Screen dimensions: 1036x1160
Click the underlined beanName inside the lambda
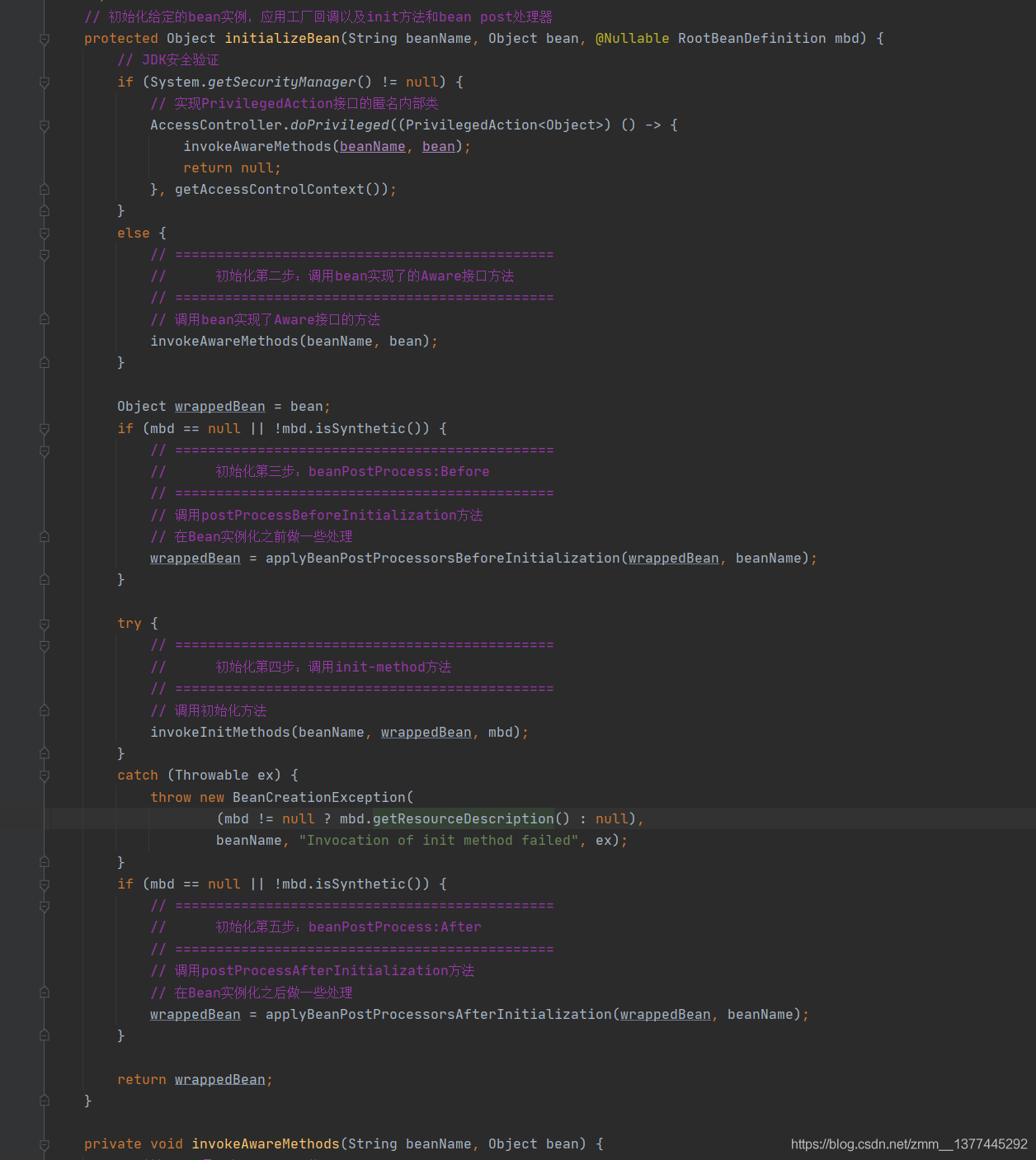pyautogui.click(x=373, y=146)
